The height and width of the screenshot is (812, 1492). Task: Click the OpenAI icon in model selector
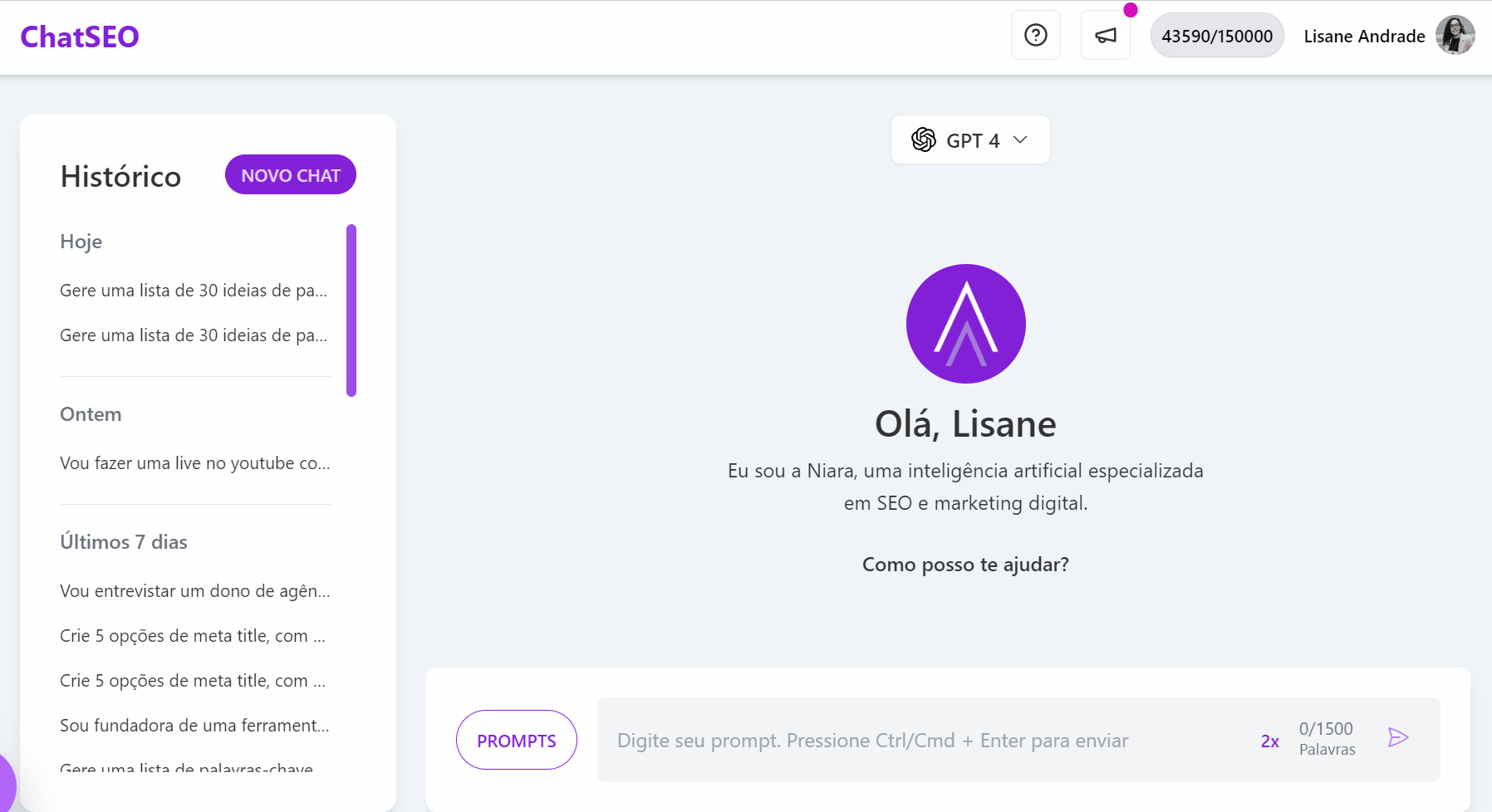[923, 140]
